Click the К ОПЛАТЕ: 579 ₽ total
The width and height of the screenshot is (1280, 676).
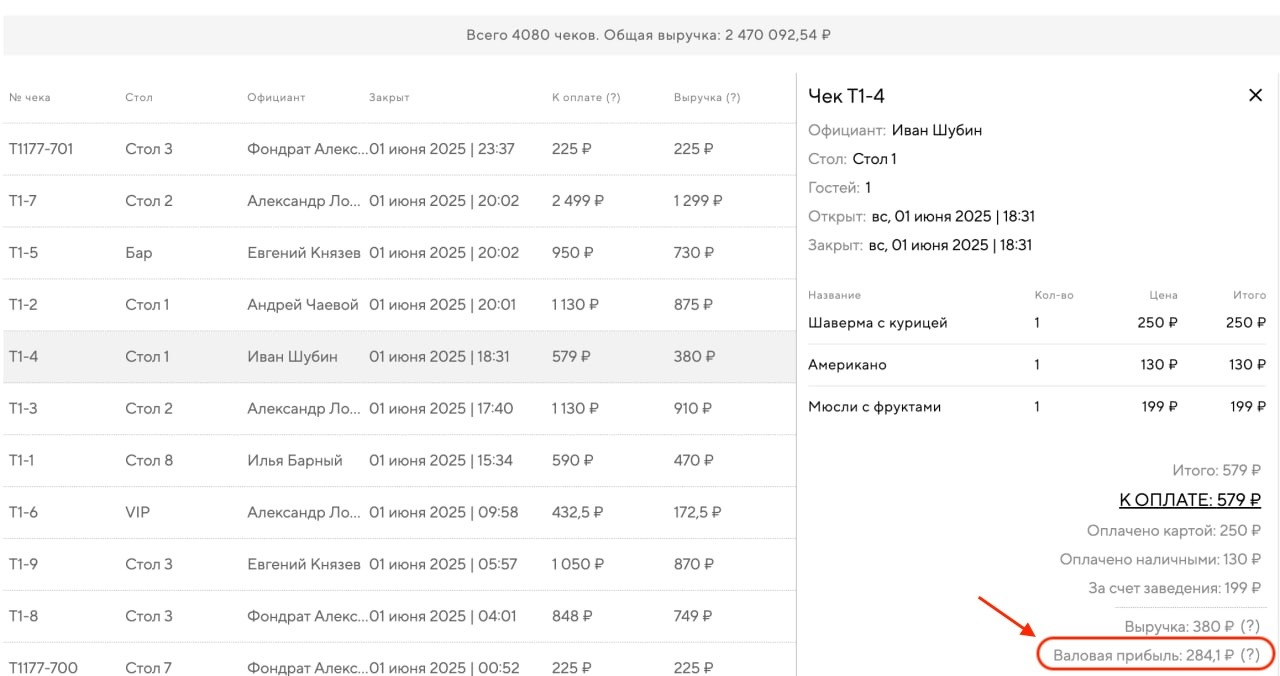point(1189,500)
